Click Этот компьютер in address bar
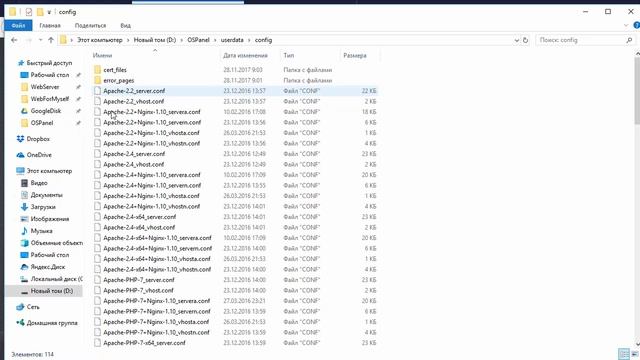Viewport: 640px width, 360px height. (100, 40)
